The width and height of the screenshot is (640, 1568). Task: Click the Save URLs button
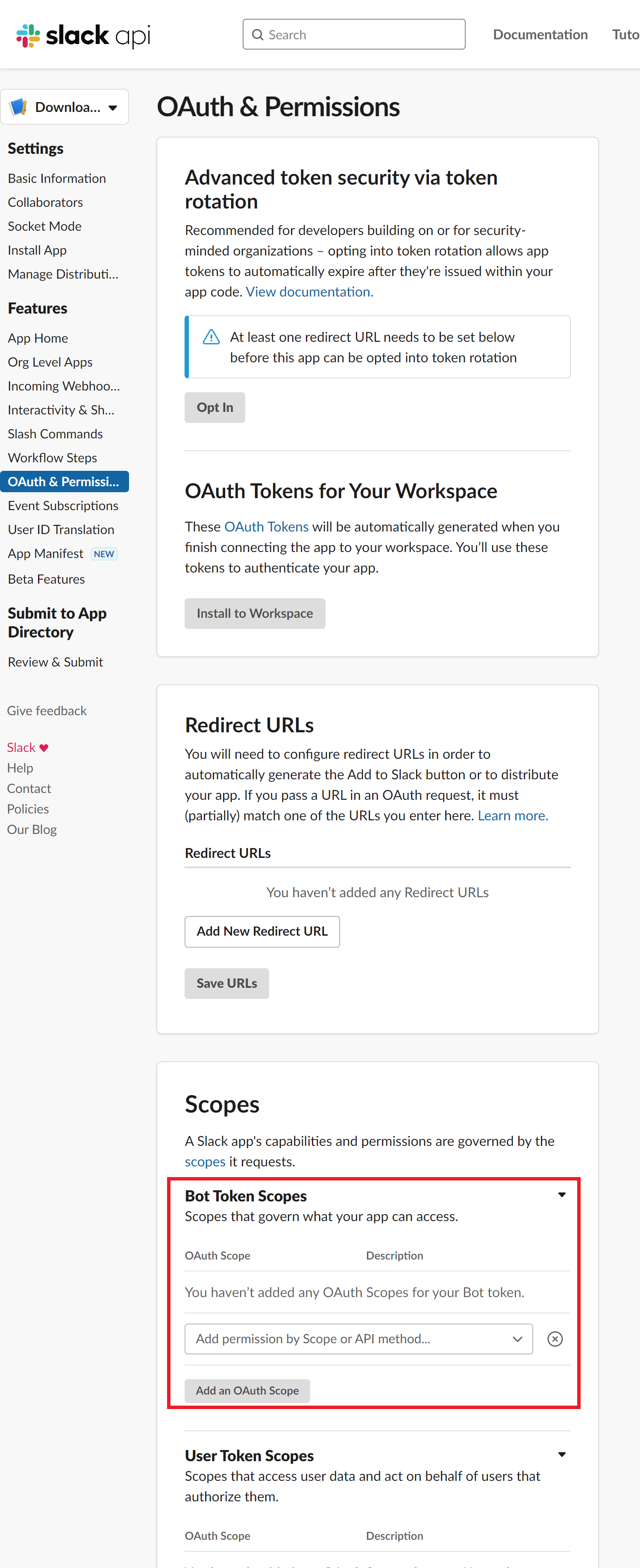tap(226, 983)
